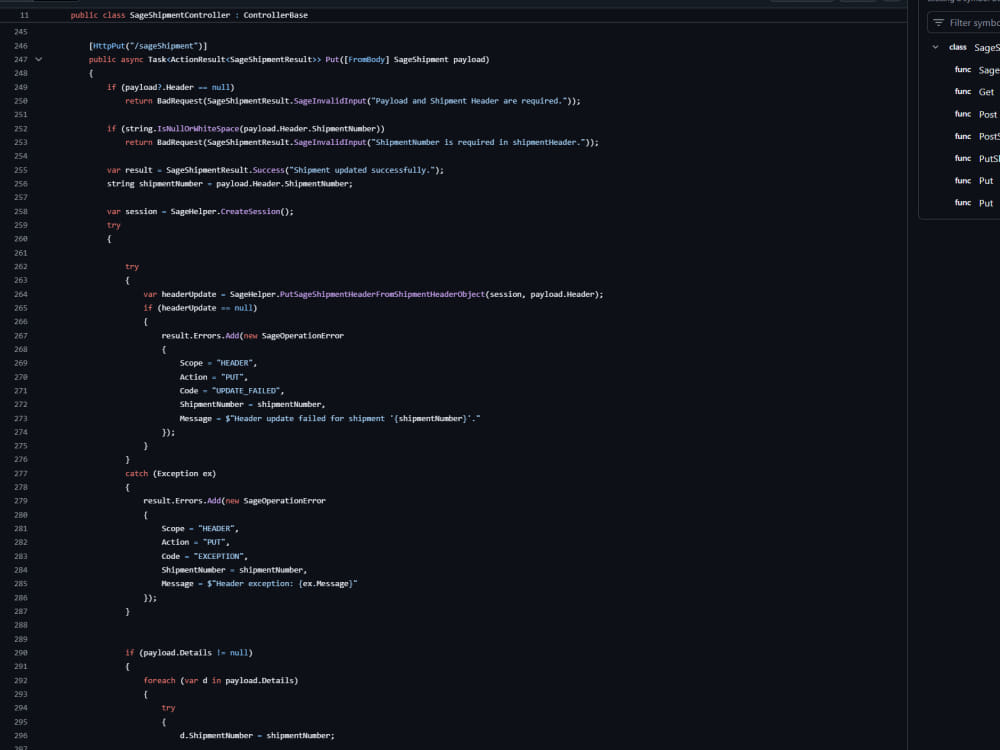Select line number 273
Screen dimensions: 1000x750
21,419
